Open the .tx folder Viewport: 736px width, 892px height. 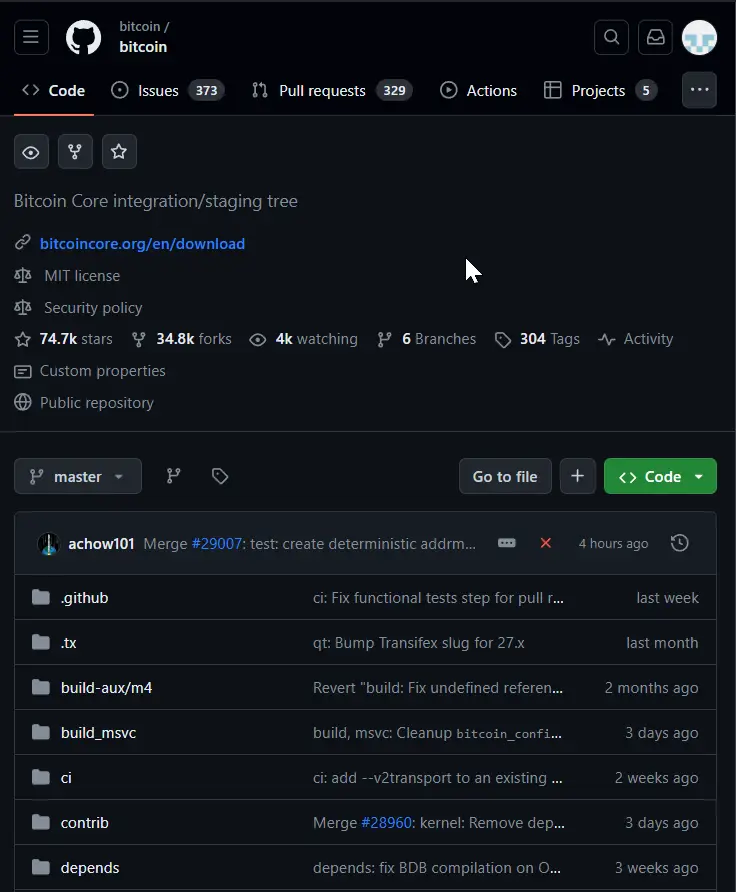click(68, 643)
